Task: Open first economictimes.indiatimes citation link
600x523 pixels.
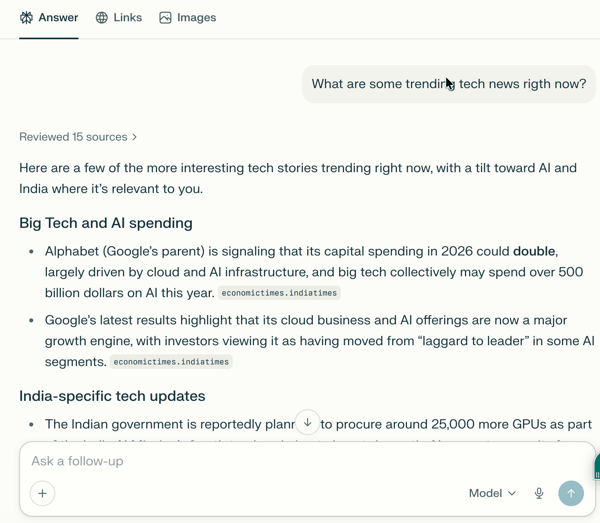Action: click(x=279, y=293)
